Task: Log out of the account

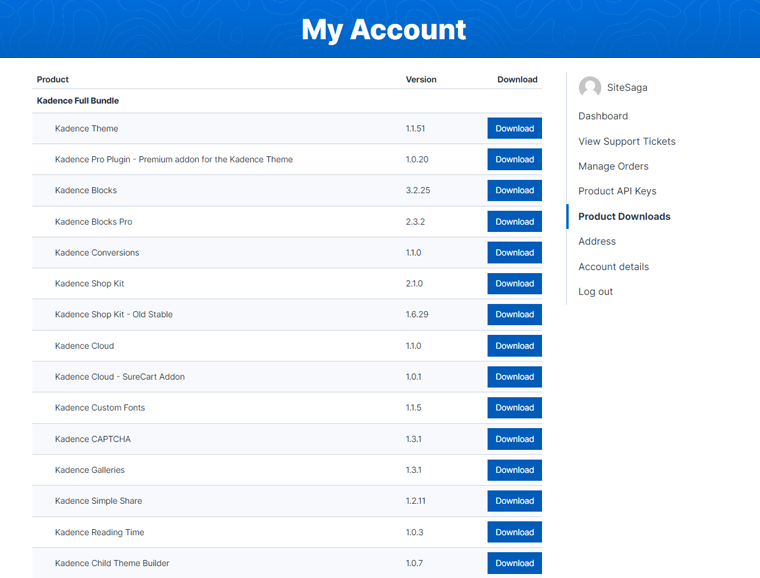Action: pos(595,292)
